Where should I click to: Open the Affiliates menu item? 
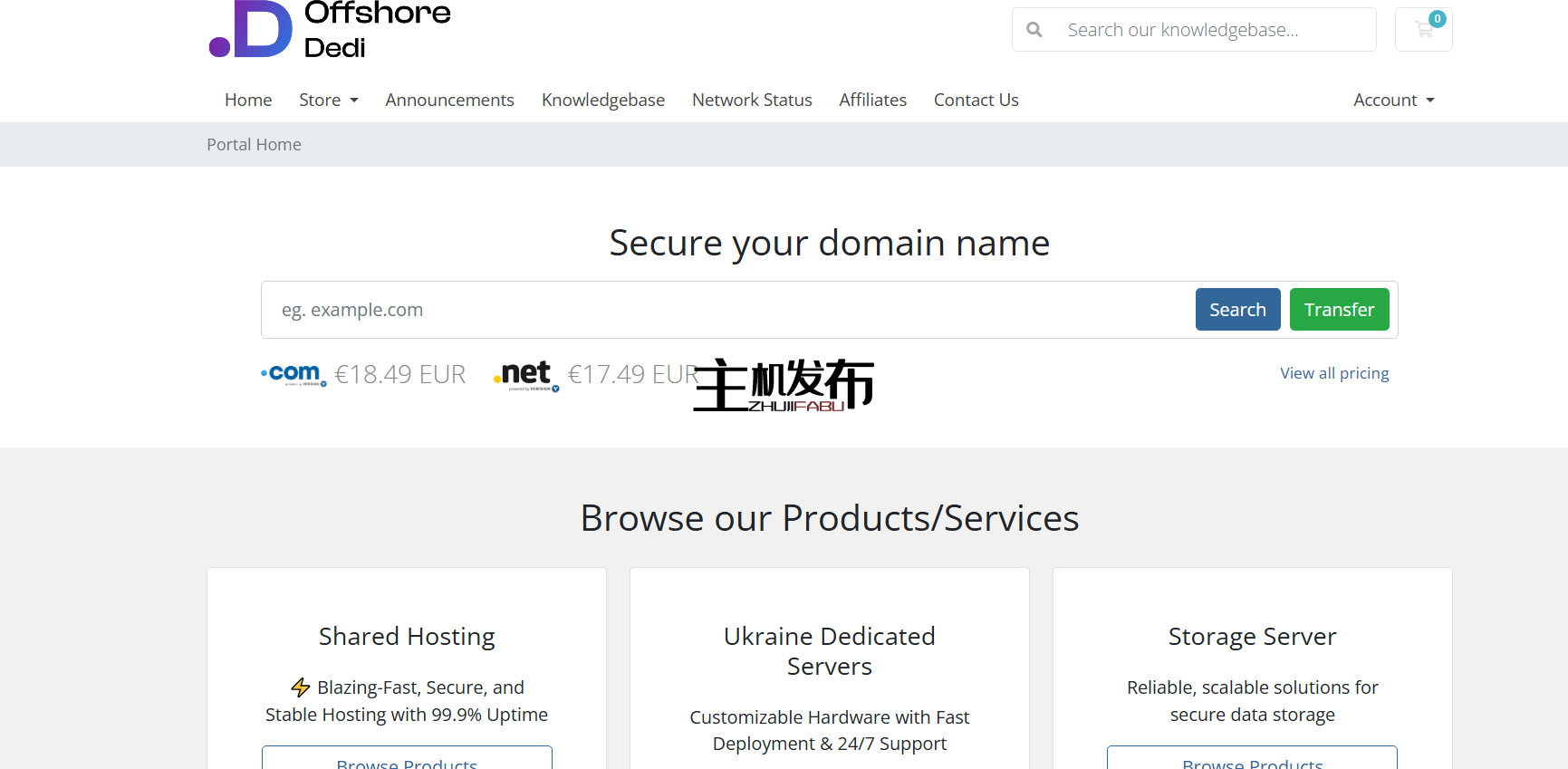tap(872, 100)
